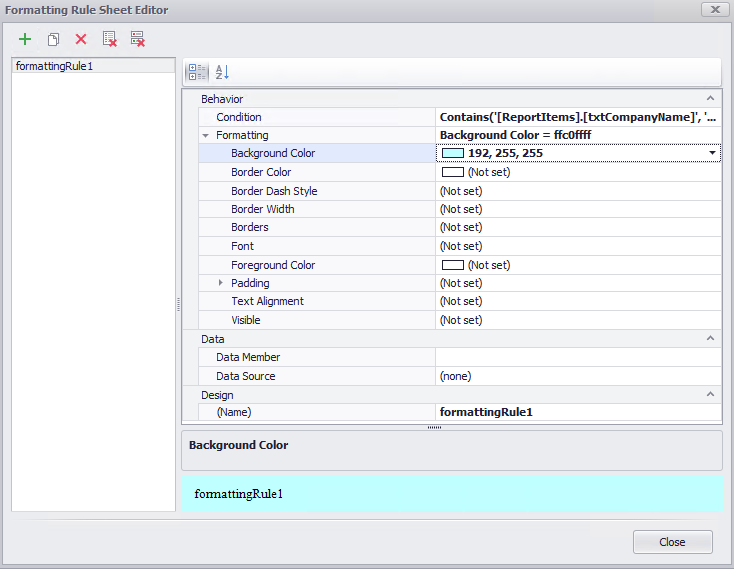Click the clear formatting rule icon

110,39
